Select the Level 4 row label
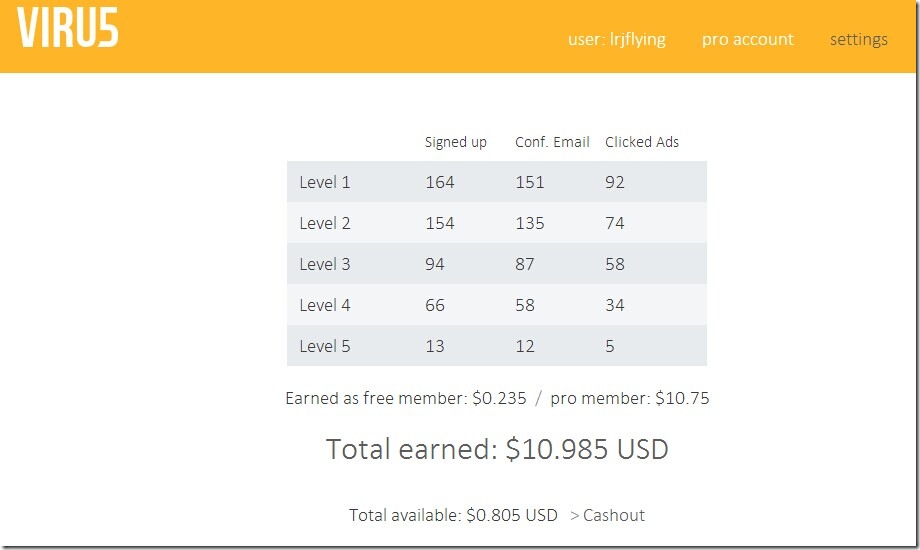Viewport: 920px width, 550px height. click(325, 306)
